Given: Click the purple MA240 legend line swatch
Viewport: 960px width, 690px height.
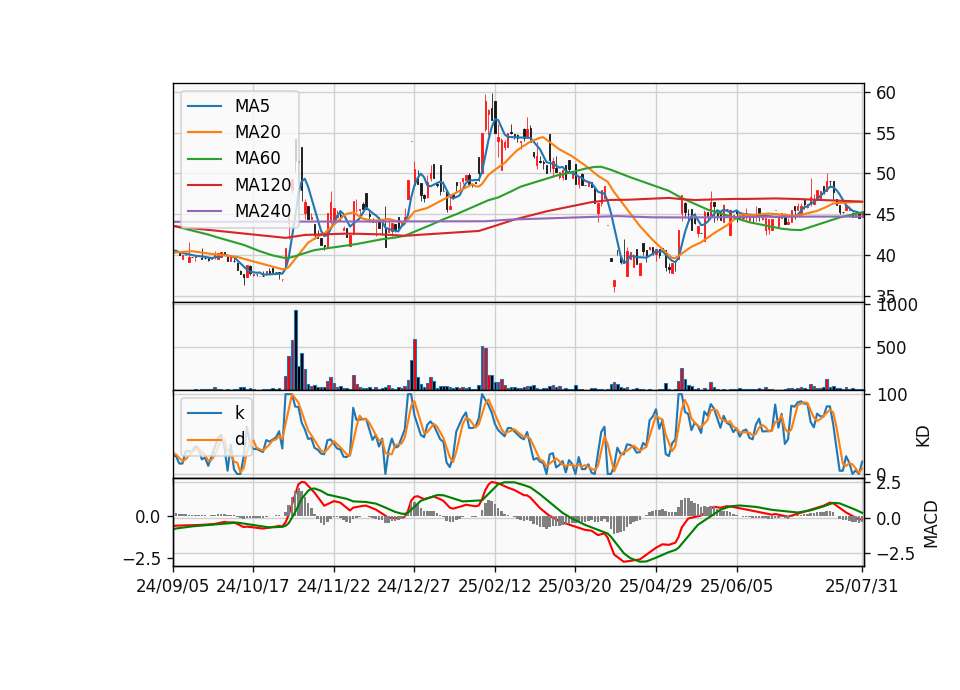Looking at the screenshot, I should coord(204,211).
